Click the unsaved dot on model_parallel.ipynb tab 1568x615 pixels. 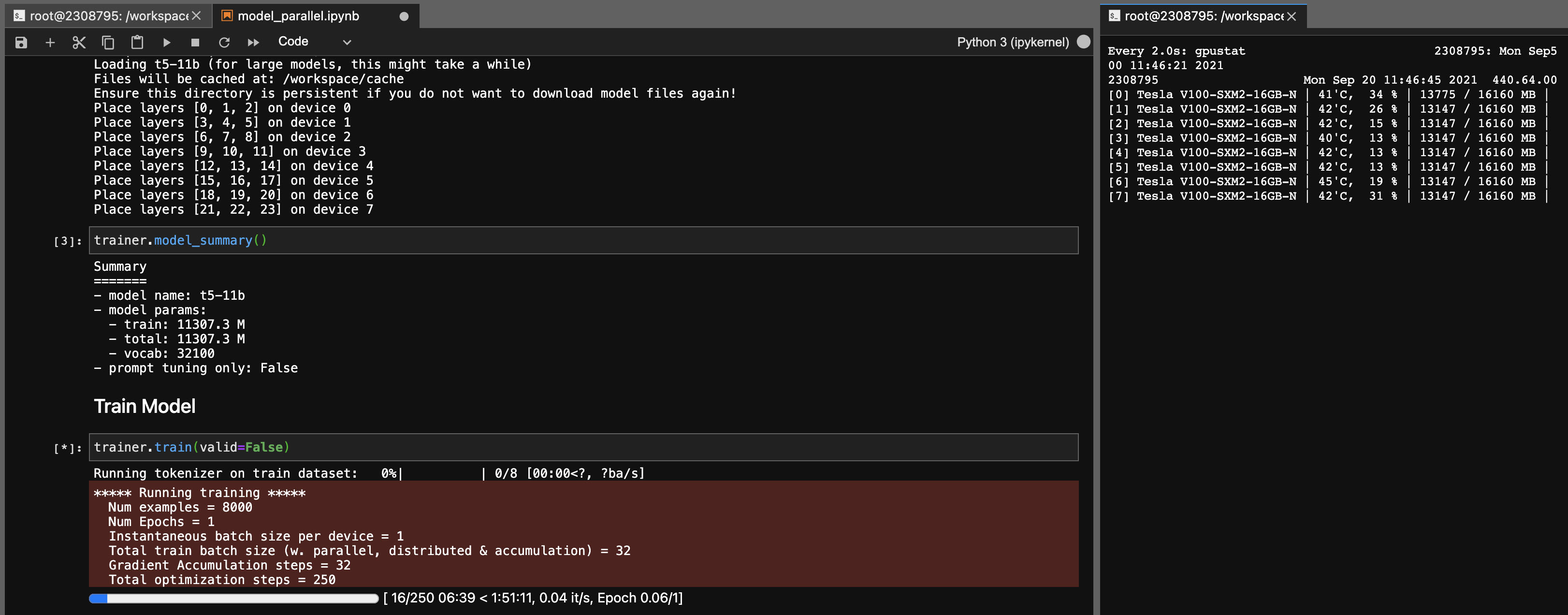[404, 16]
